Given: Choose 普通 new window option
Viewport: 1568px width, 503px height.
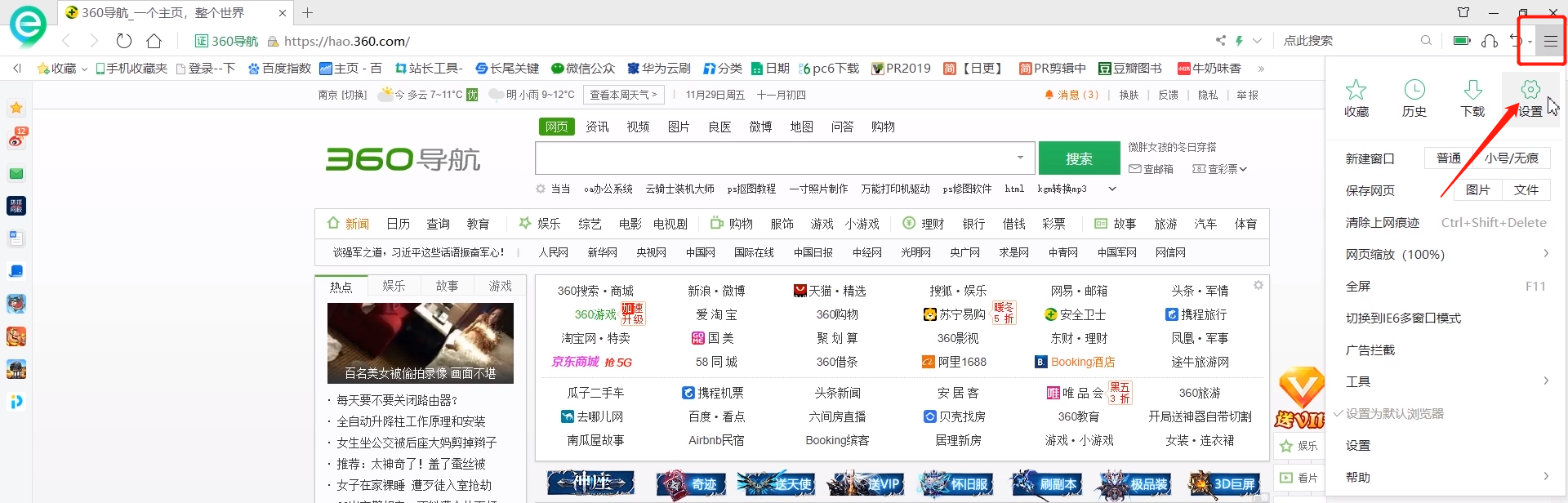Looking at the screenshot, I should point(1449,158).
